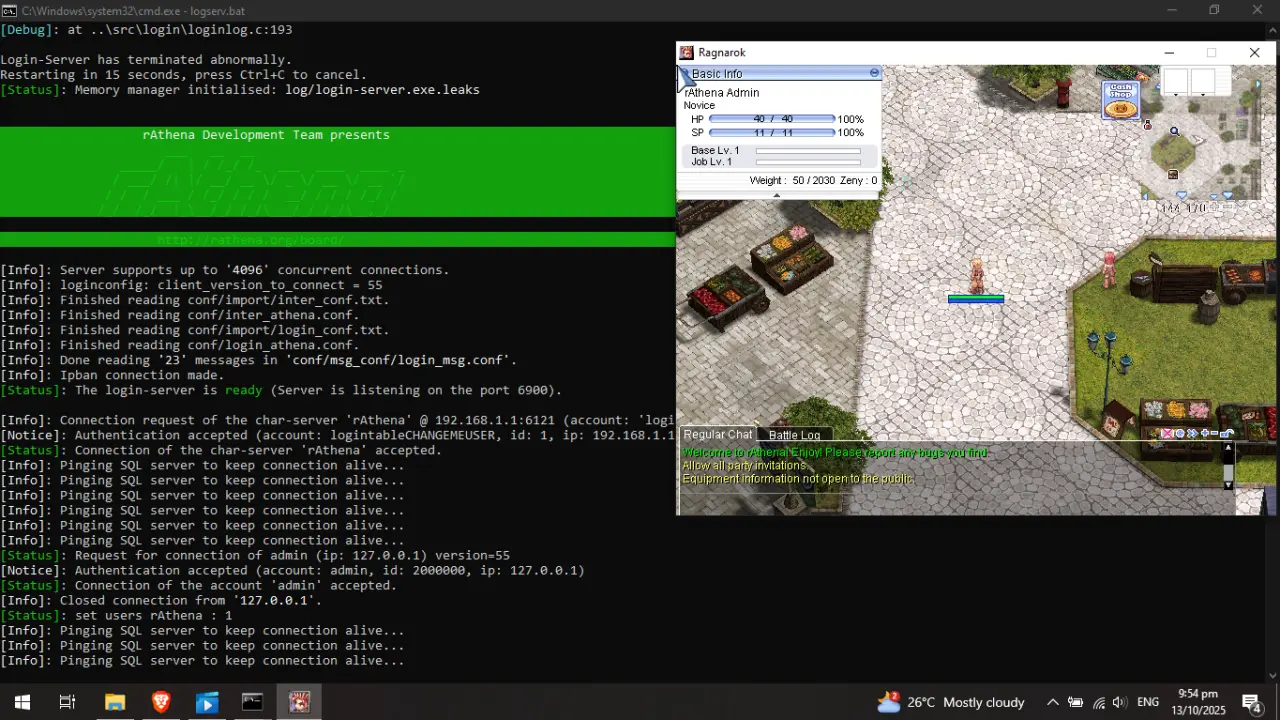
Task: Click the Ragnarok window title icon
Action: click(686, 52)
